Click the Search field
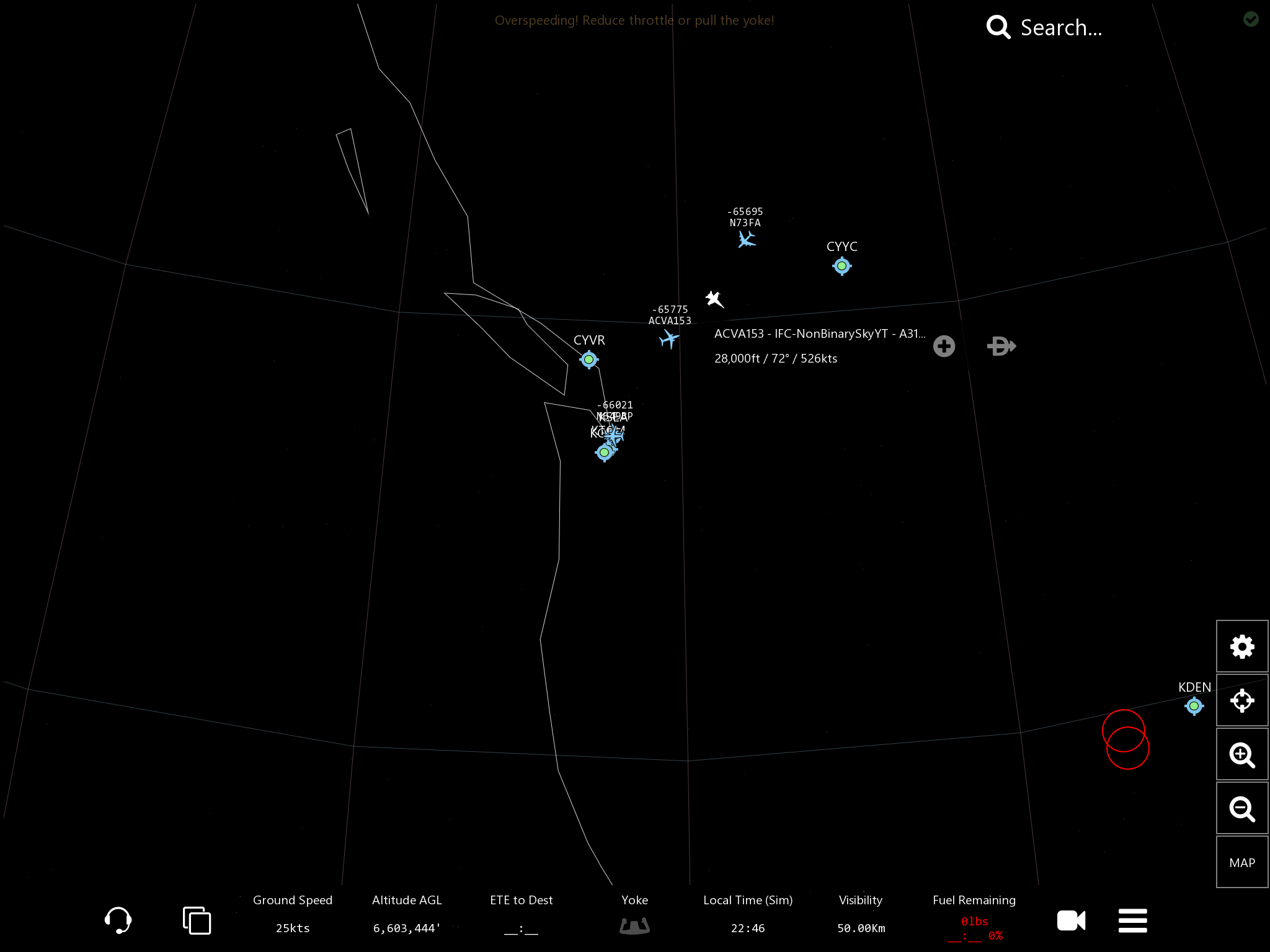Viewport: 1270px width, 952px height. point(1060,28)
